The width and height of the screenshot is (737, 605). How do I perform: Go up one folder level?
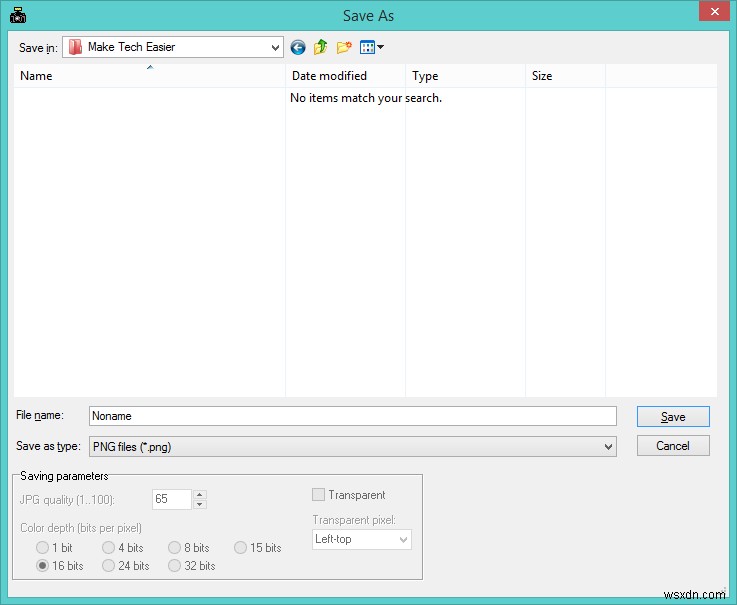[321, 47]
